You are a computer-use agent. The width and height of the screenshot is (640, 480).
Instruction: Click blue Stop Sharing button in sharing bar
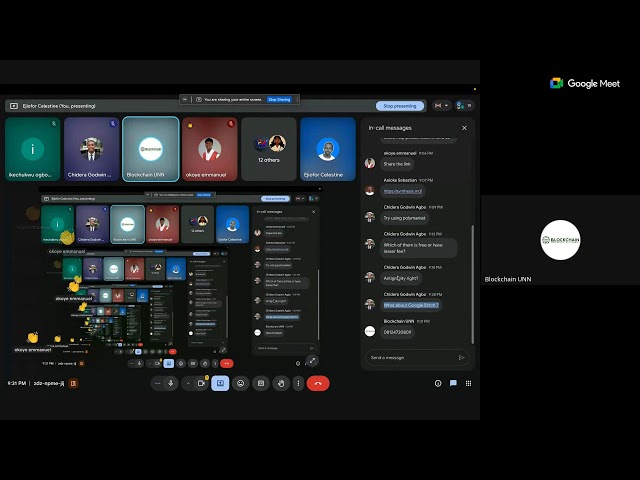[279, 100]
